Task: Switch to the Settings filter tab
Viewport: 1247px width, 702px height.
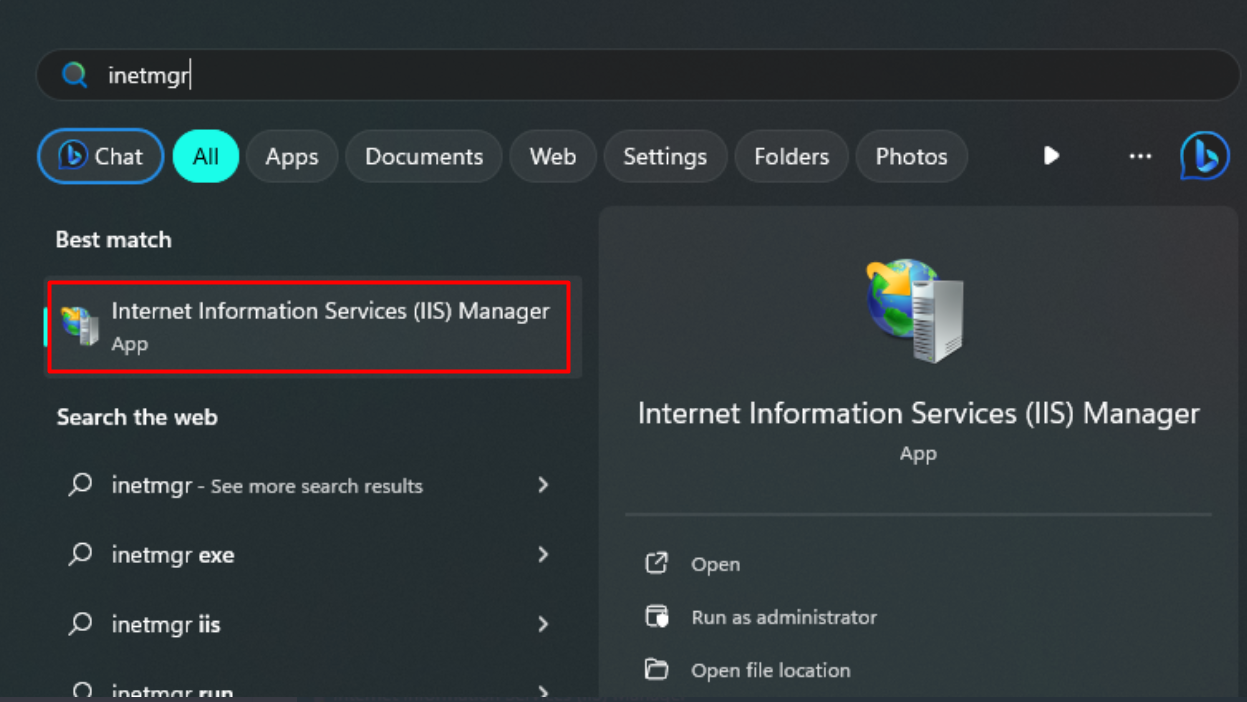Action: [665, 156]
